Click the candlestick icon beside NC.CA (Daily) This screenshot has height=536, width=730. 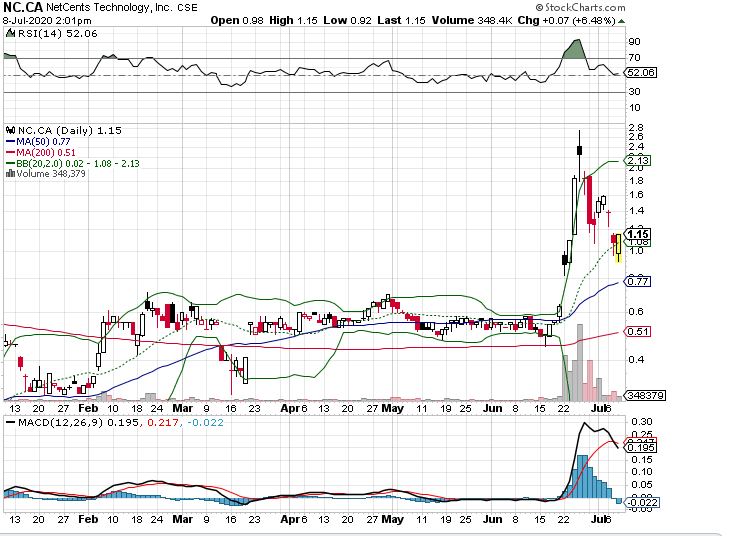click(x=10, y=130)
